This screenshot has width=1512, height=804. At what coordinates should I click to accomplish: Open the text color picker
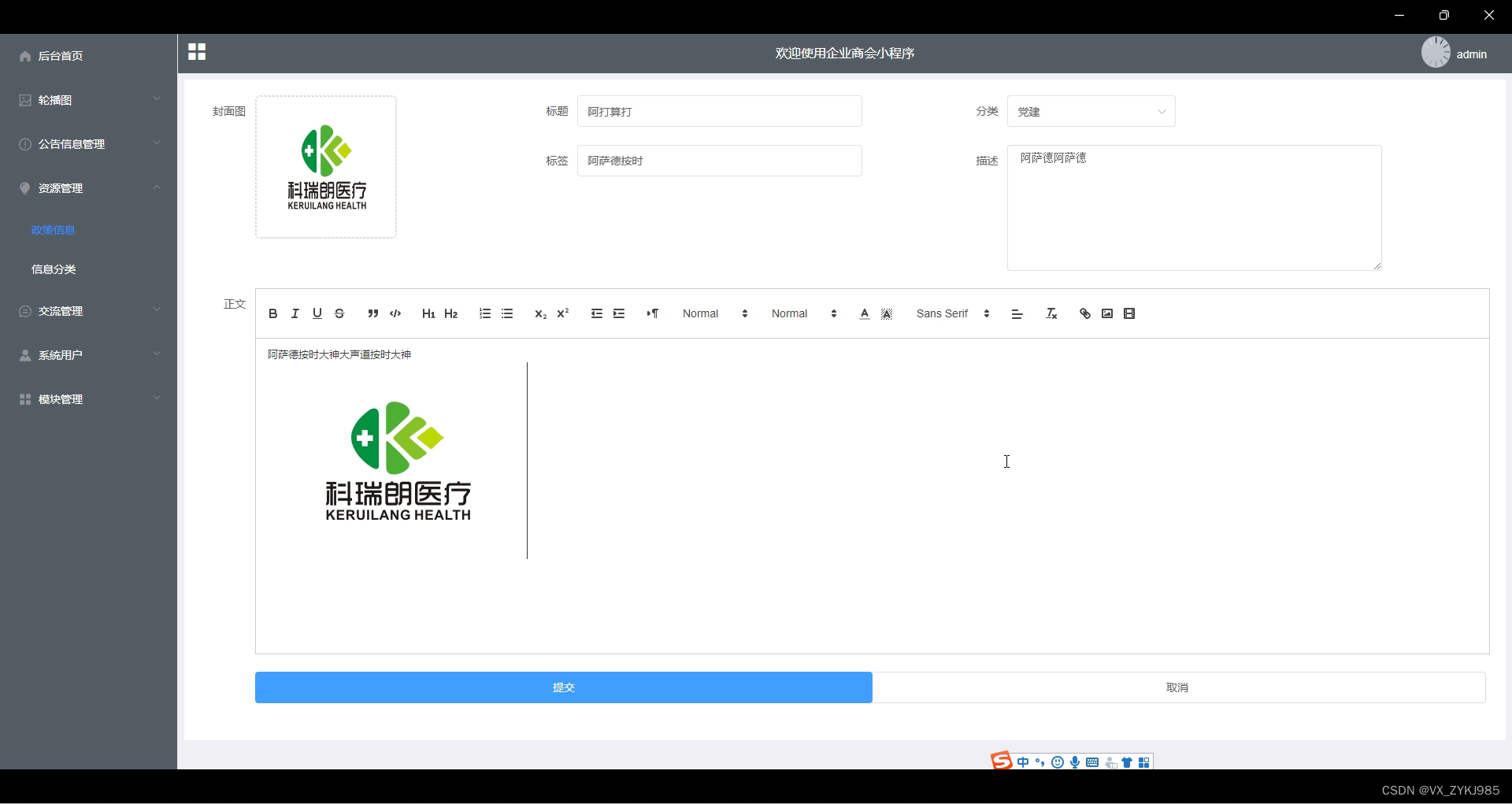click(x=865, y=313)
